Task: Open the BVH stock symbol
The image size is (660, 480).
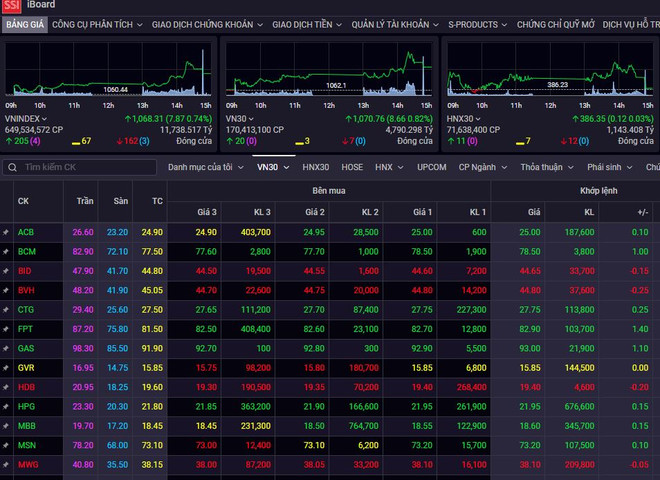Action: [26, 290]
